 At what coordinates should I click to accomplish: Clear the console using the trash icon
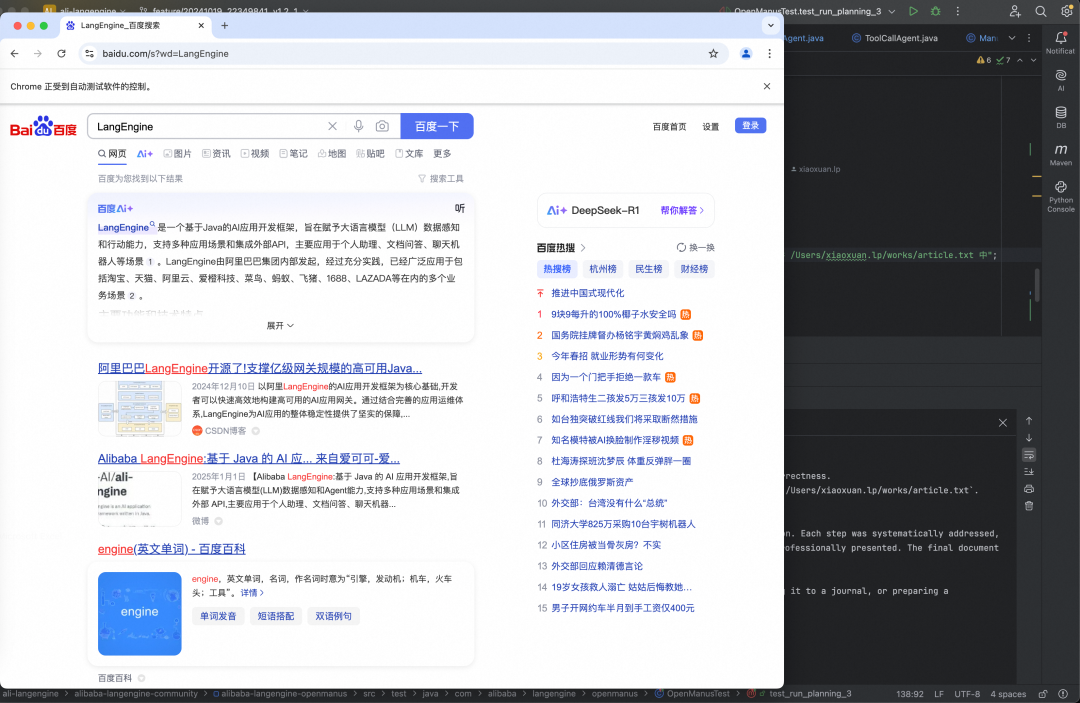click(1029, 506)
